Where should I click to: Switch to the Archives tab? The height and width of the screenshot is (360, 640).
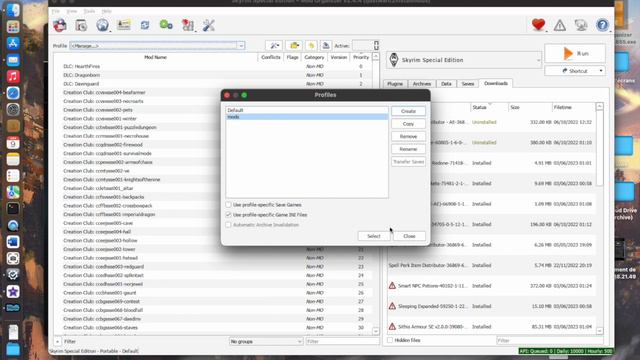pos(422,84)
